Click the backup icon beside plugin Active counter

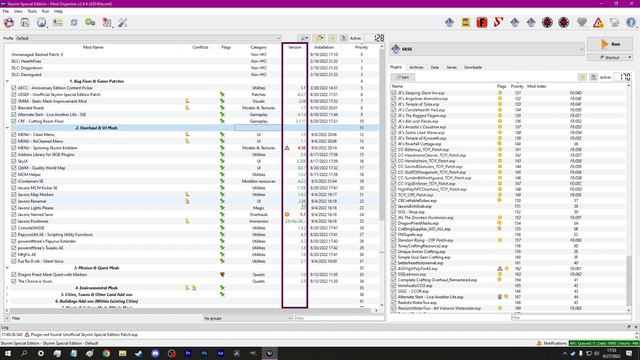(593, 77)
